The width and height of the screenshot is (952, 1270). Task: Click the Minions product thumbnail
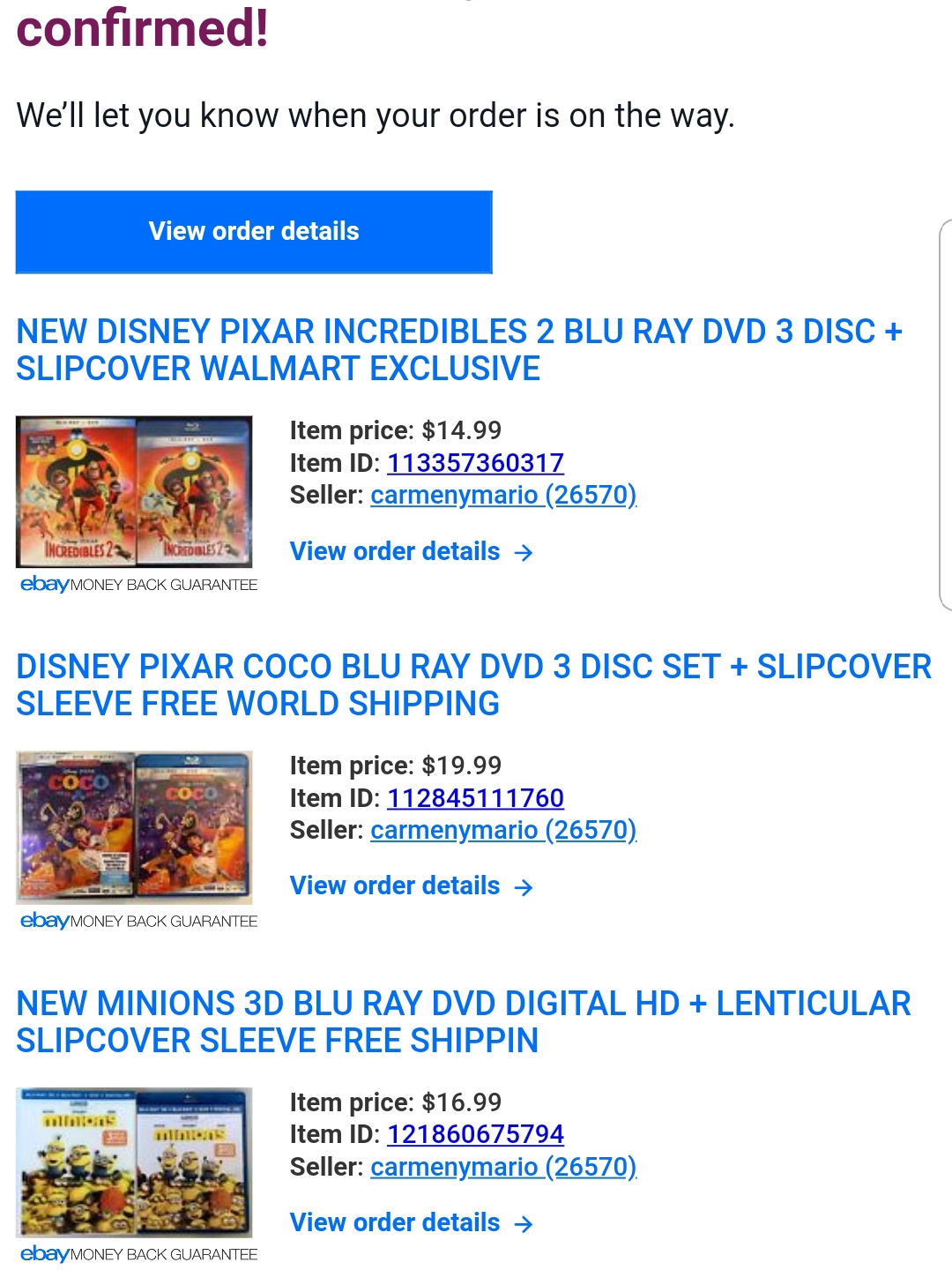(x=134, y=1162)
